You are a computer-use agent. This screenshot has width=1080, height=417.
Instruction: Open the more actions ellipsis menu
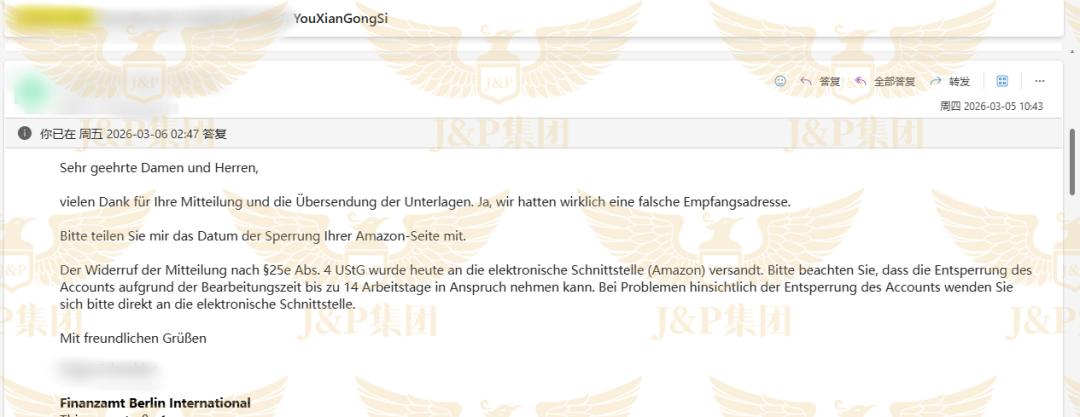coord(1040,81)
